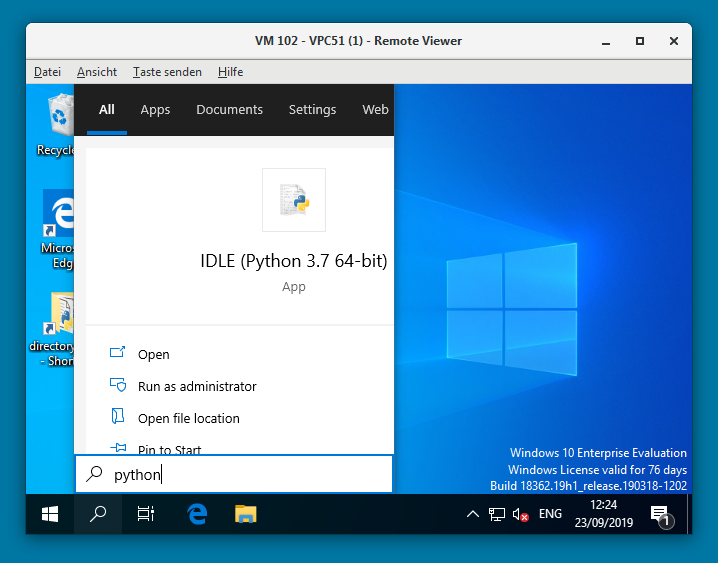Screen dimensions: 718x563
Task: Open the Action Center notifications icon
Action: coord(662,515)
